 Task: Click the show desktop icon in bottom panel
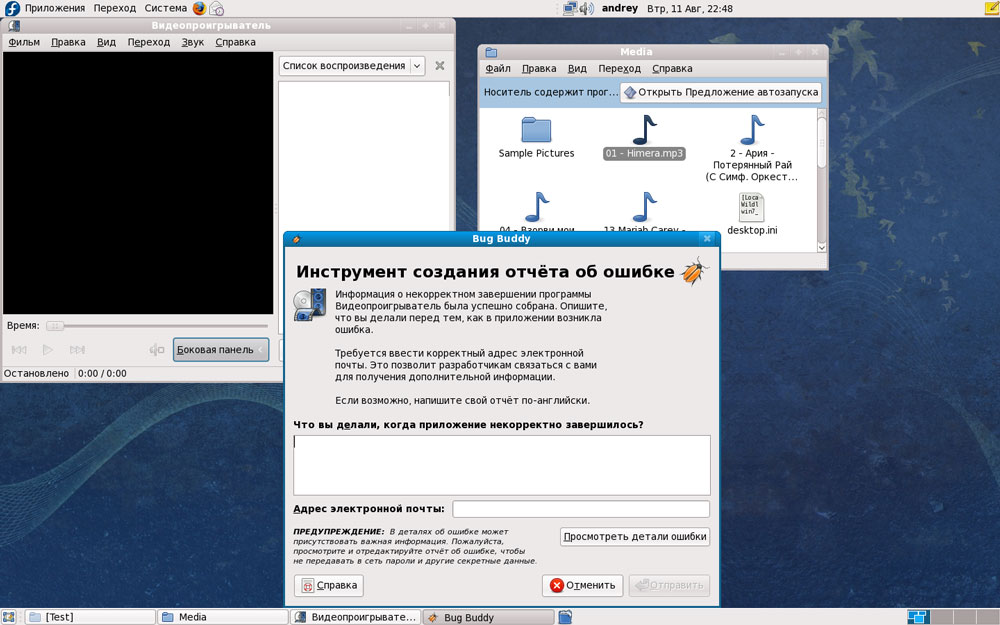coord(8,617)
